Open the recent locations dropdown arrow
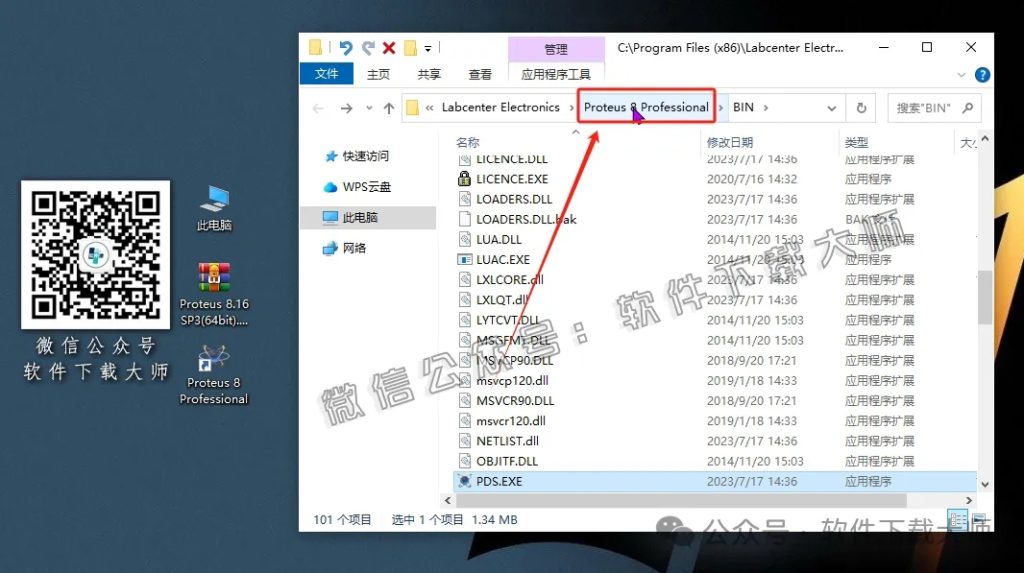The width and height of the screenshot is (1024, 573). pos(369,108)
